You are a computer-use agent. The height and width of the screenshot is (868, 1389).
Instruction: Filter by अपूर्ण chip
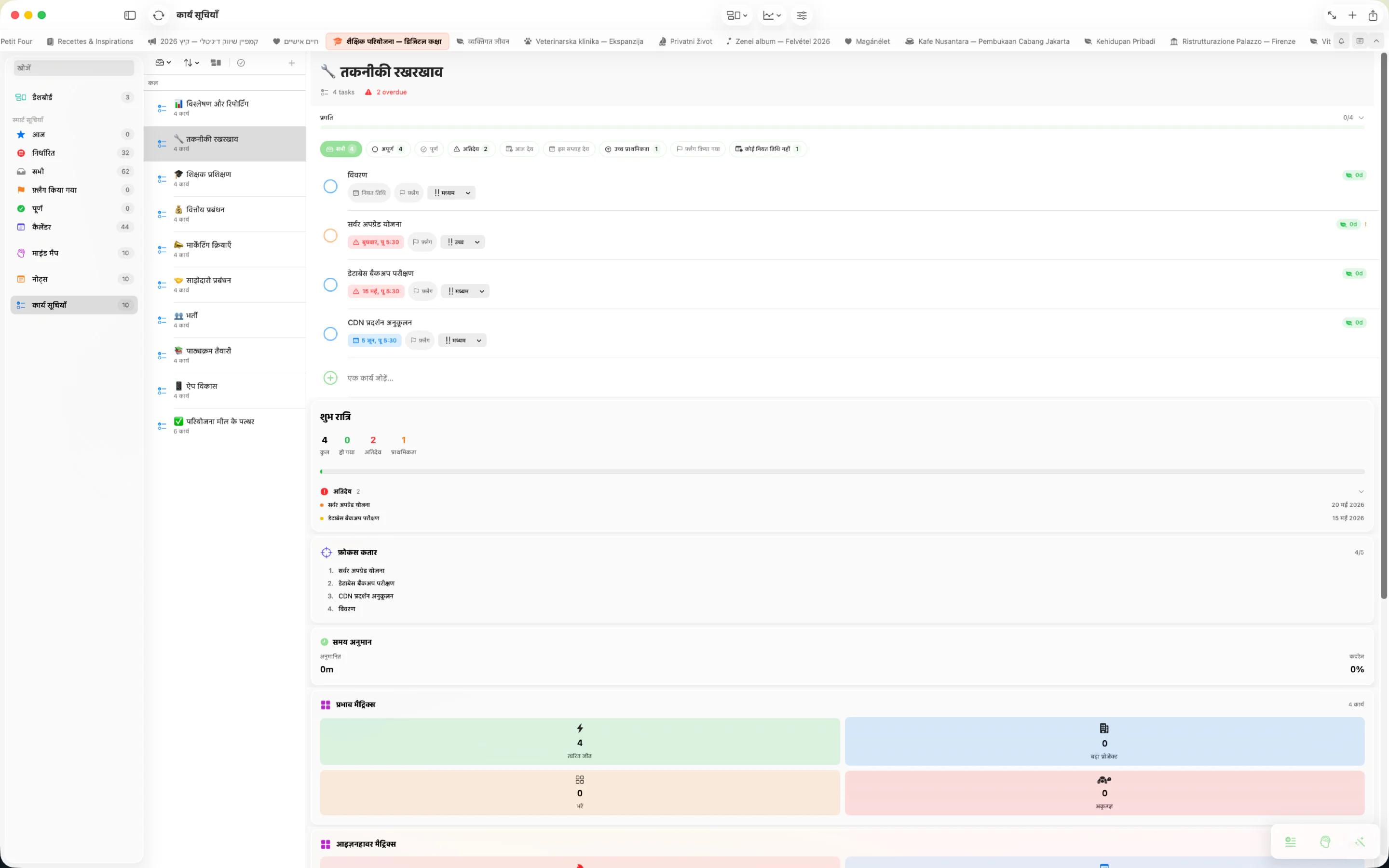click(x=388, y=149)
